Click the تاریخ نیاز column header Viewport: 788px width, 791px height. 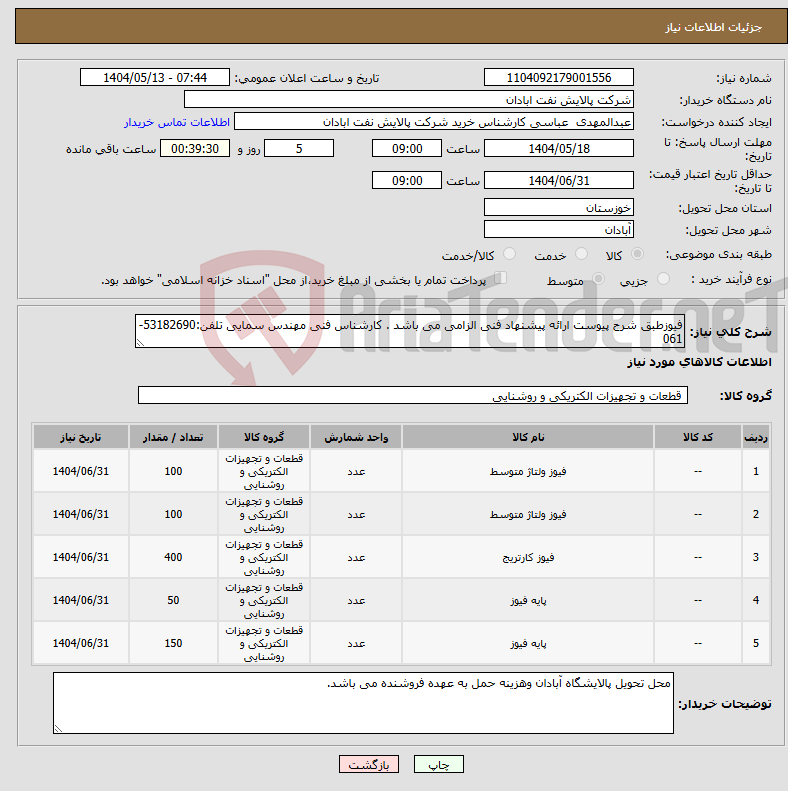coord(81,437)
